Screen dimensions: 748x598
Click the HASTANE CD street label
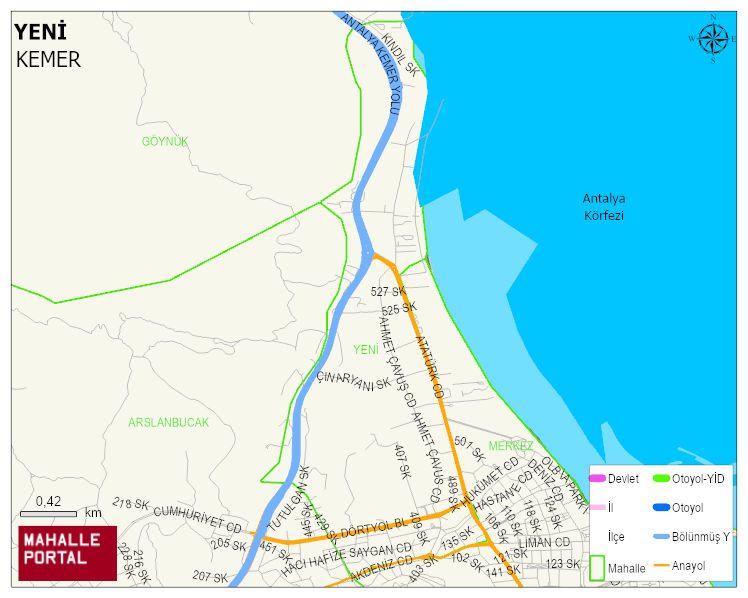[x=503, y=491]
